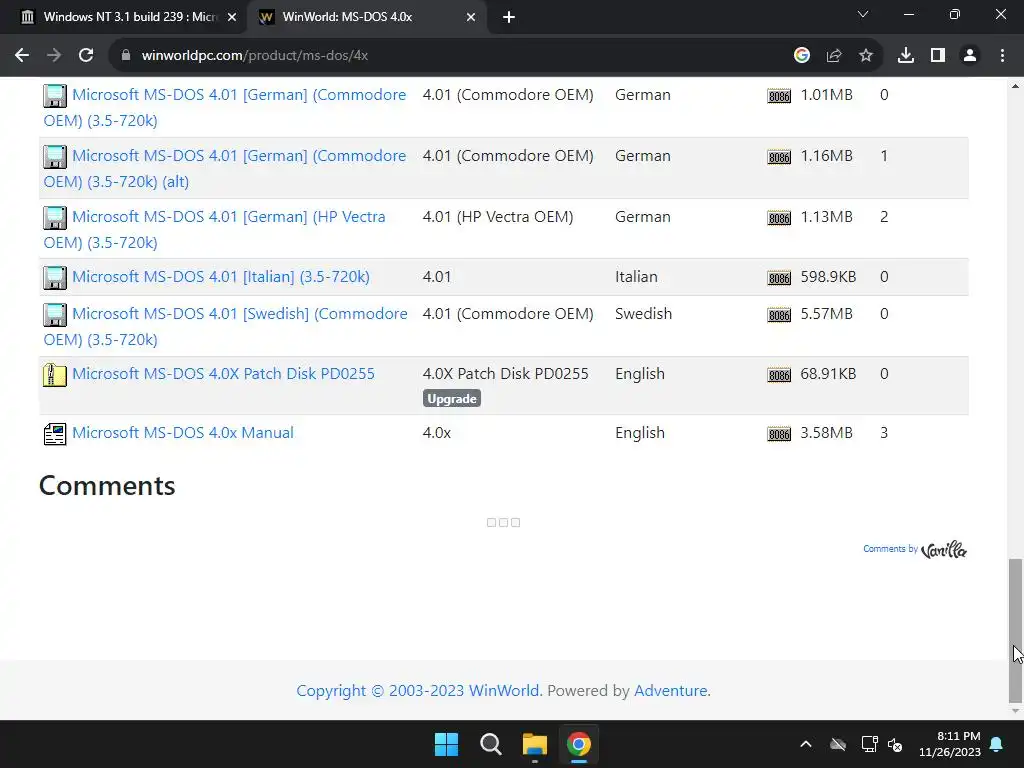Click floppy icon of Italian 4.01 row
Viewport: 1024px width, 768px height.
click(55, 278)
